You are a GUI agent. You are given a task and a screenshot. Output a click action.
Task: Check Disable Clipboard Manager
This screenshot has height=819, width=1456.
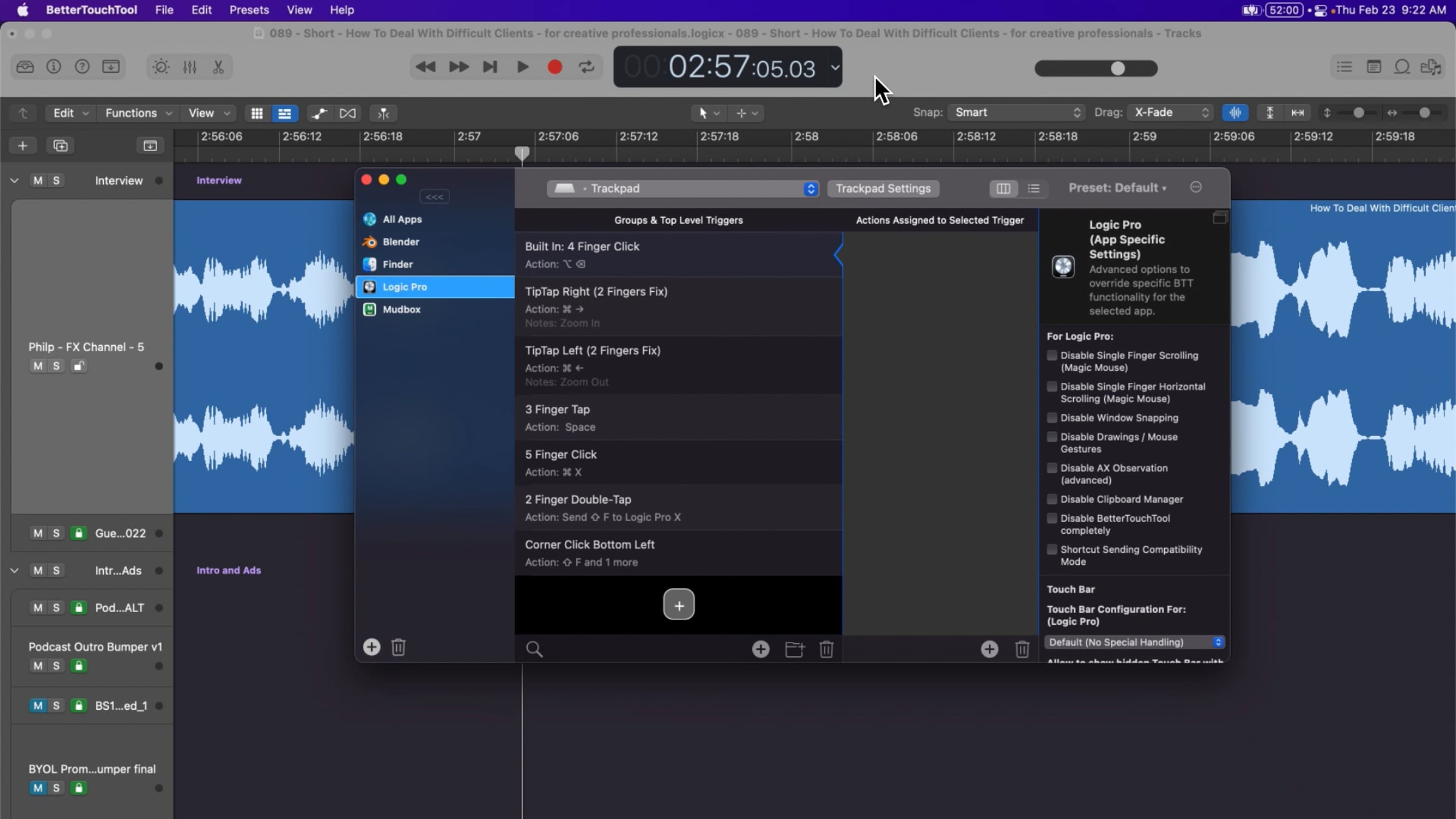pyautogui.click(x=1052, y=499)
